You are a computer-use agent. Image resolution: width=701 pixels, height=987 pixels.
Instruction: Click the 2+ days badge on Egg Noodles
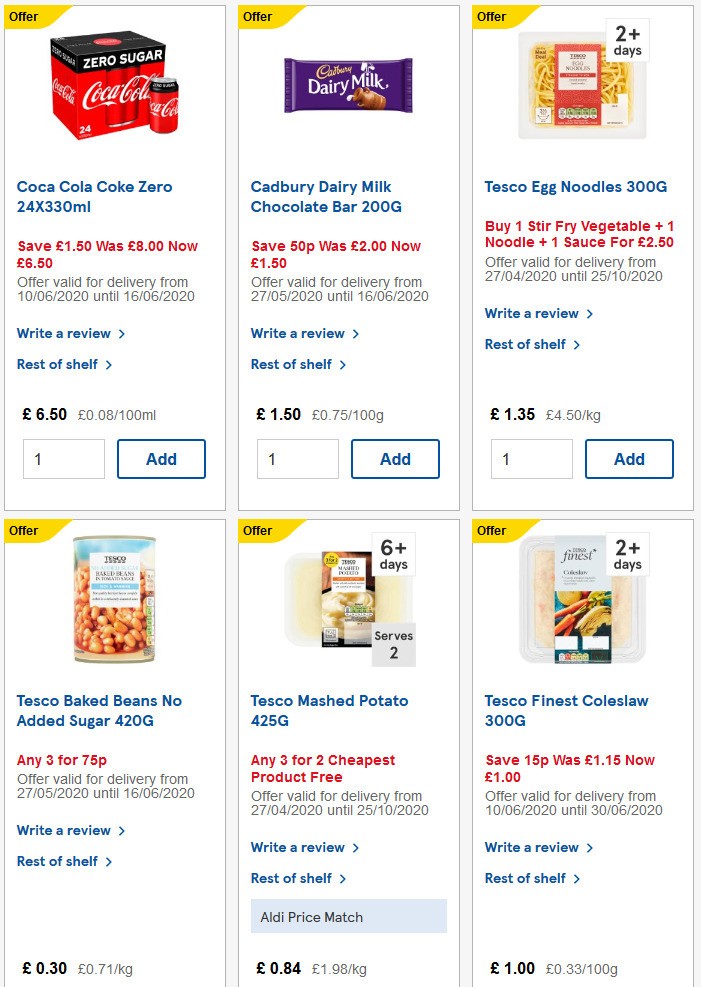point(627,40)
